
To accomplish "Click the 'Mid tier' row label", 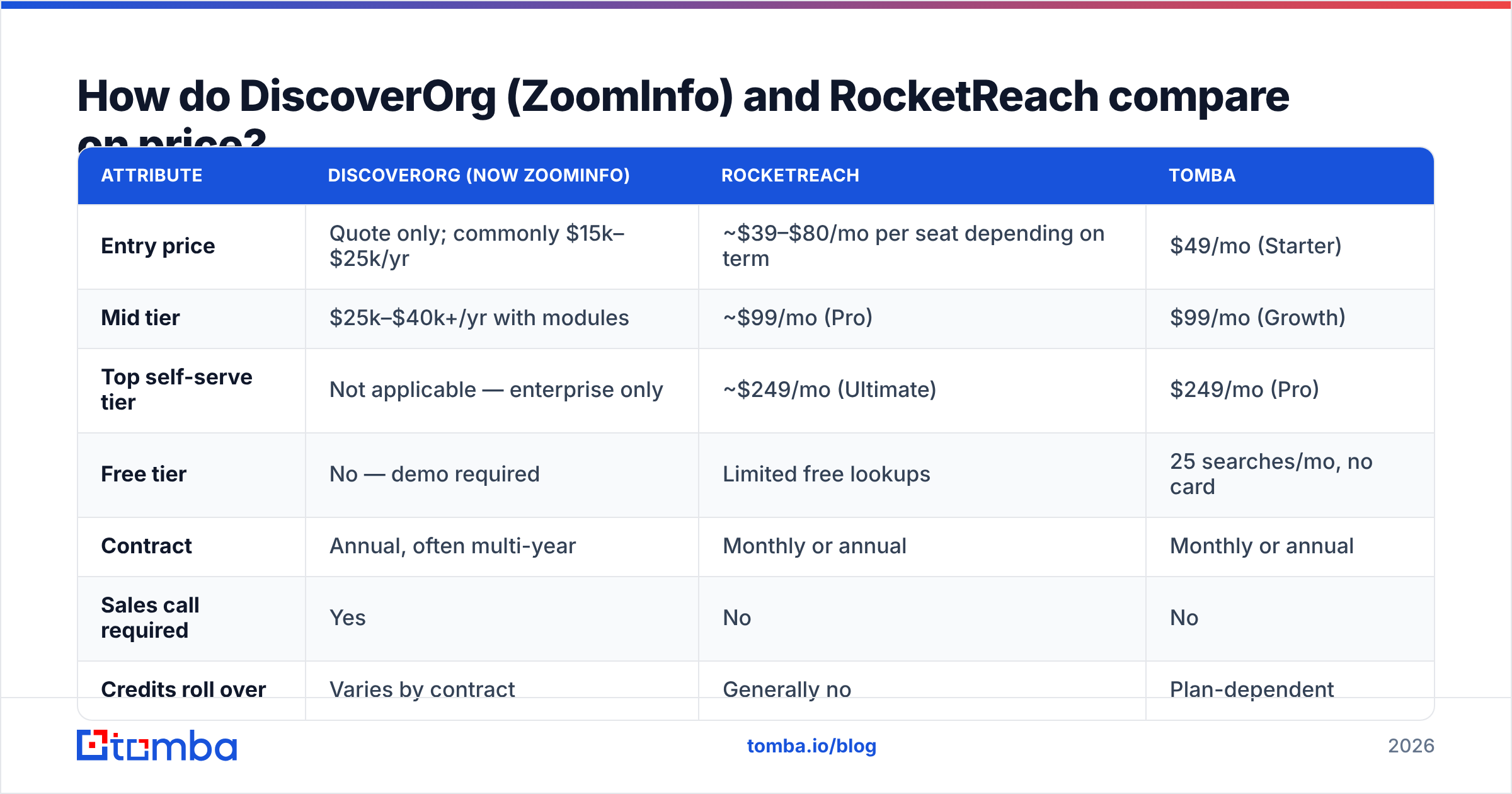I will 140,318.
